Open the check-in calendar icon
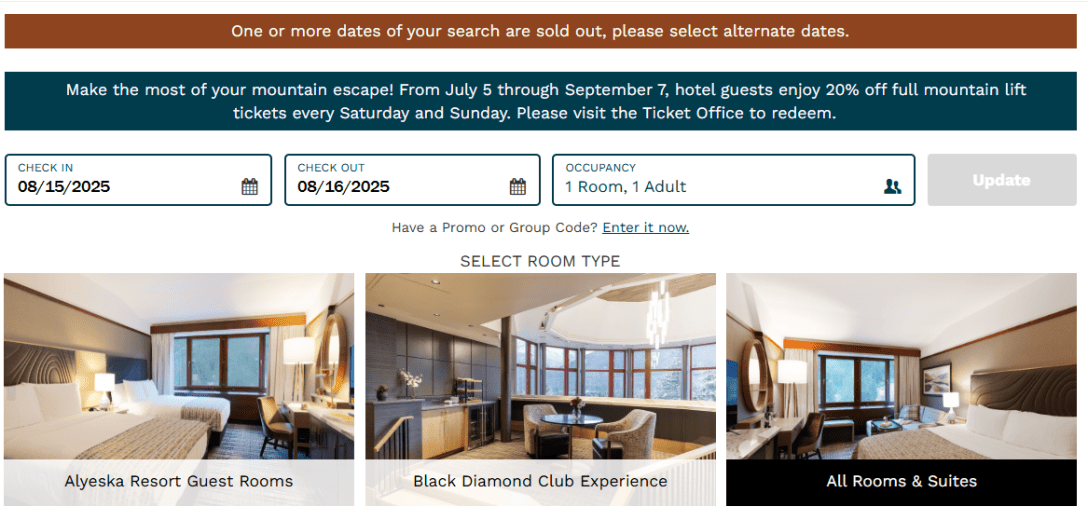 [250, 186]
